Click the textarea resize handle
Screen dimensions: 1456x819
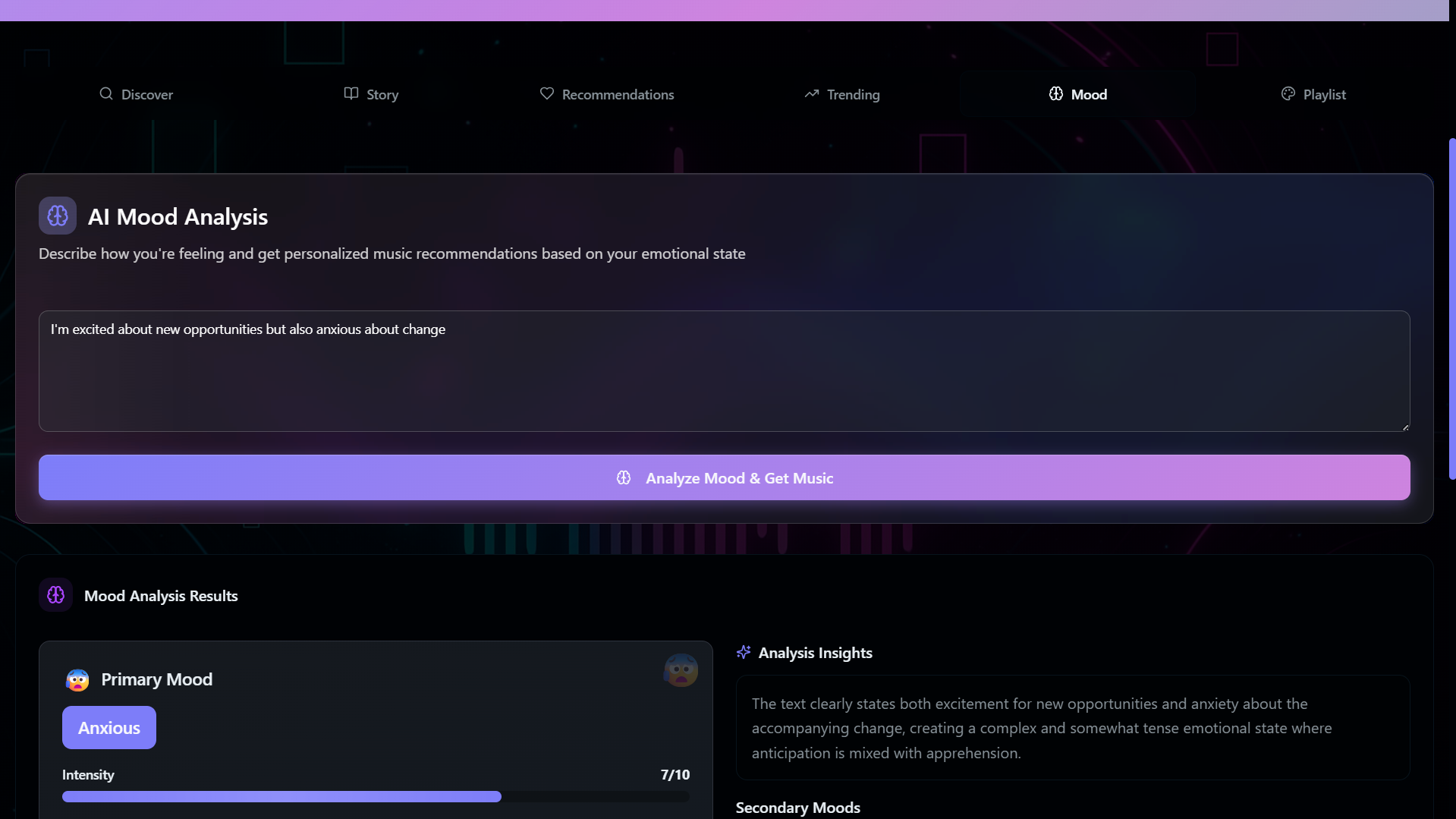1405,427
